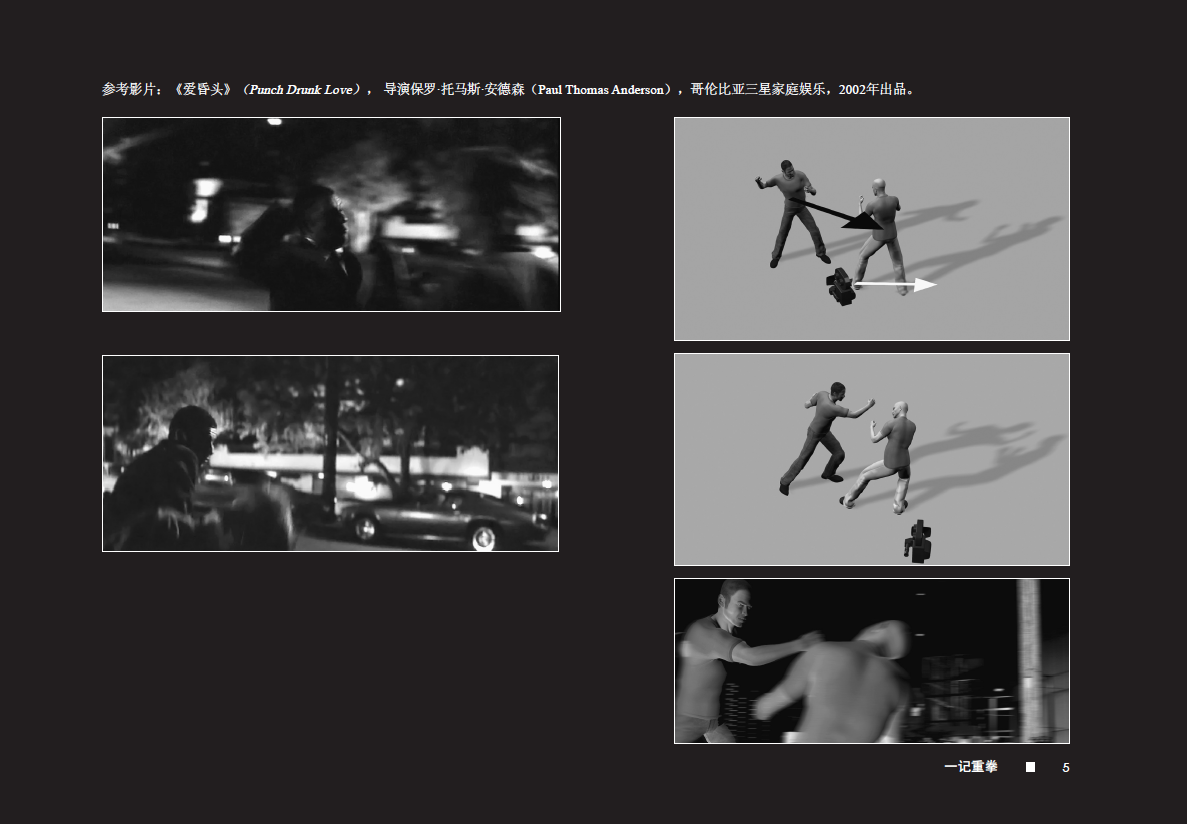
Task: Click the white arrow near the camera
Action: [x=896, y=285]
